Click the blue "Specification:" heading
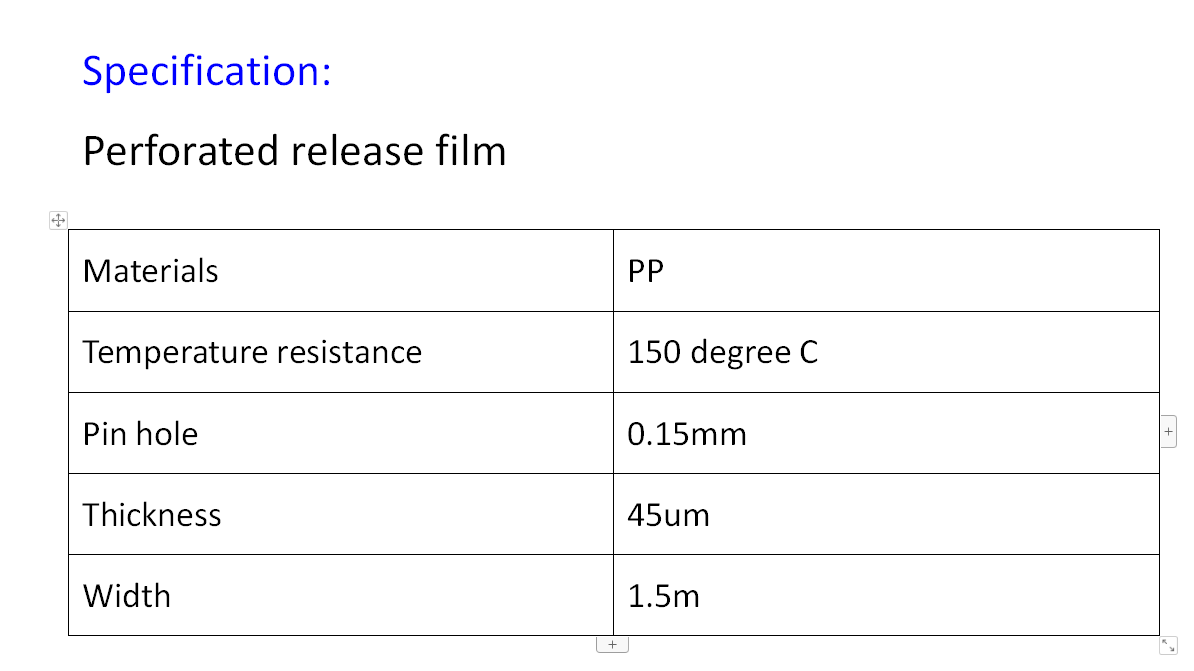This screenshot has width=1194, height=671. tap(206, 71)
